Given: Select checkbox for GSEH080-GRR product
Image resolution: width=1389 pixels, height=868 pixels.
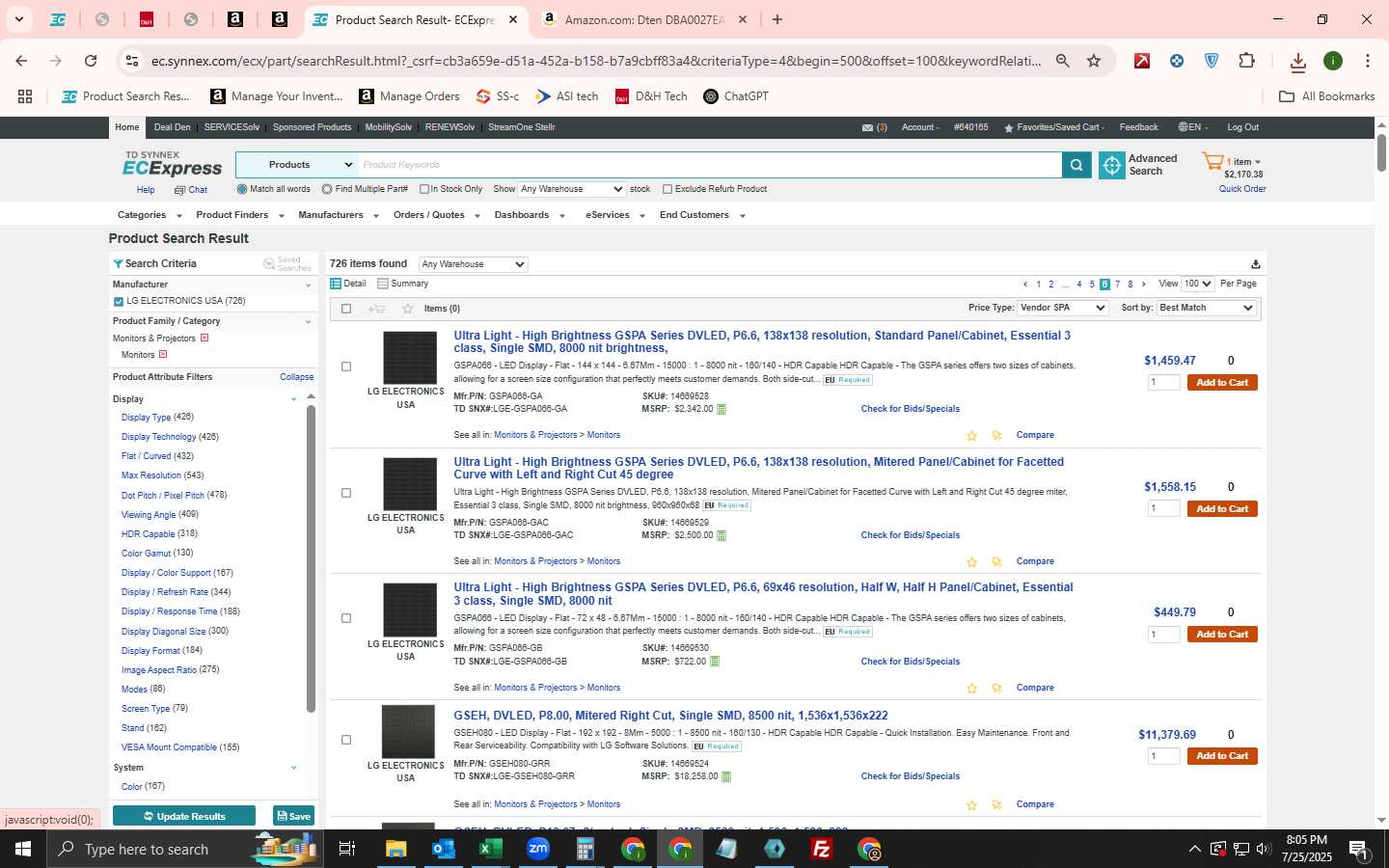Looking at the screenshot, I should tap(346, 740).
